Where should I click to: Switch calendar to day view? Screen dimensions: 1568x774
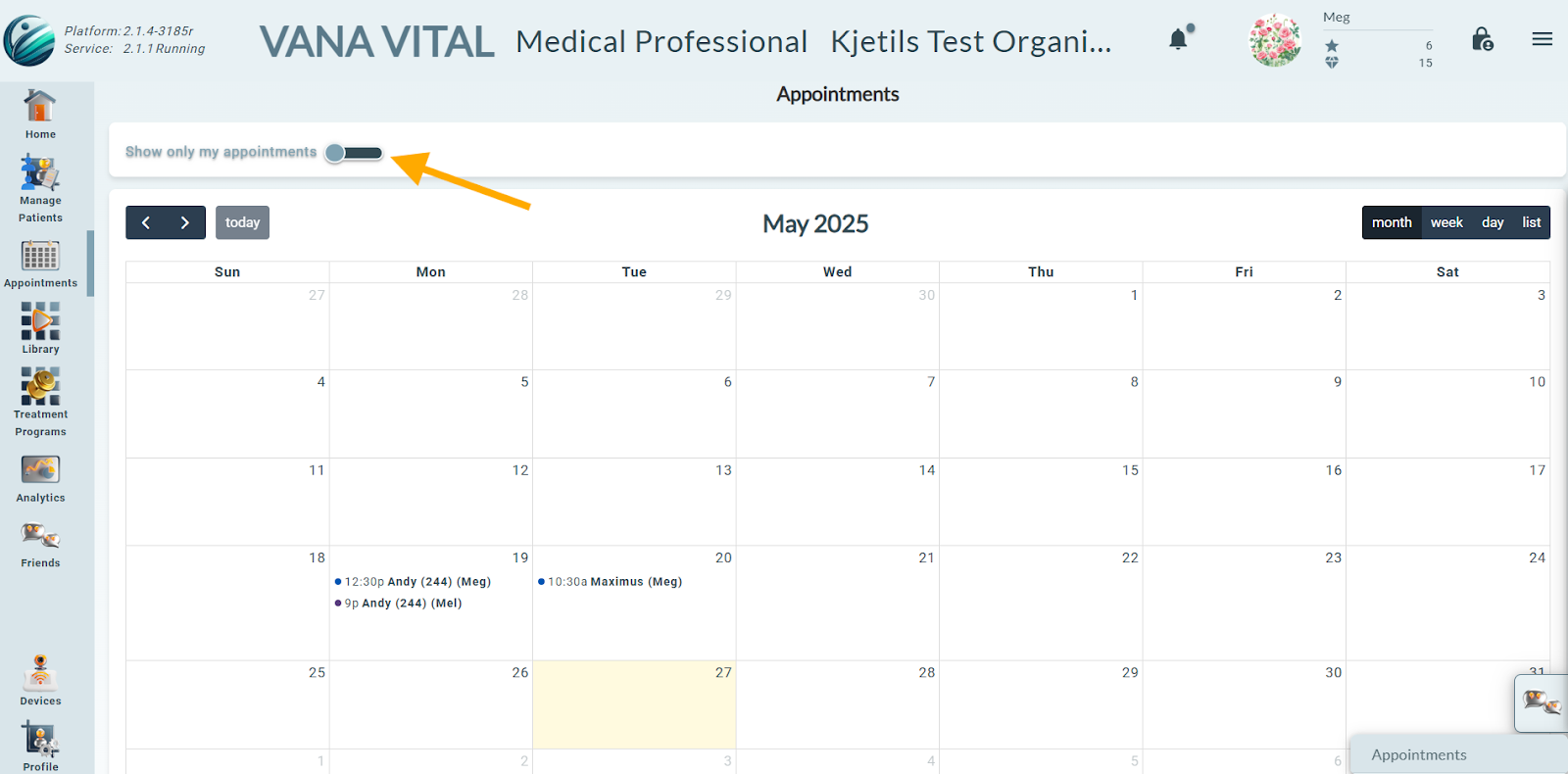coord(1493,222)
